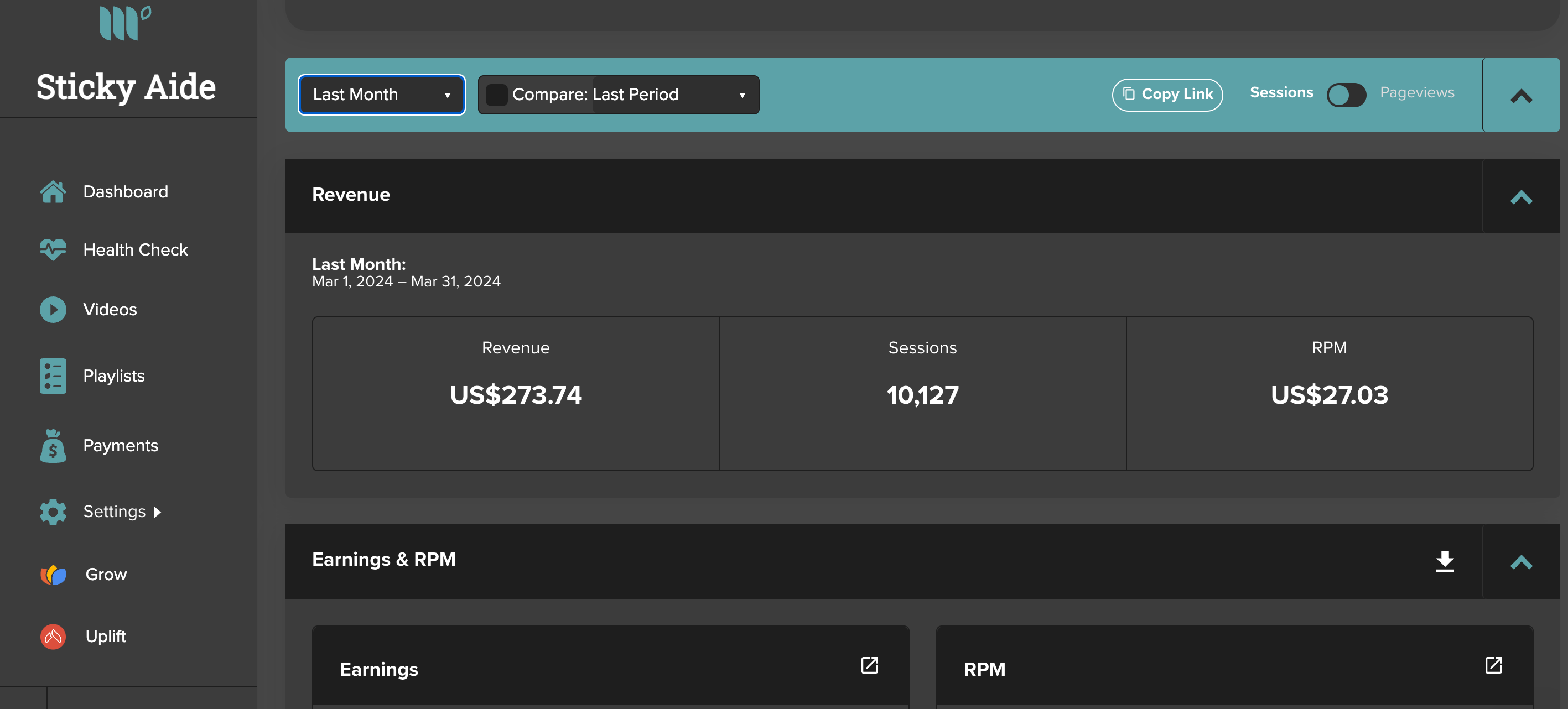Click the Grow colorful leaf icon
This screenshot has height=709, width=1568.
pos(53,575)
